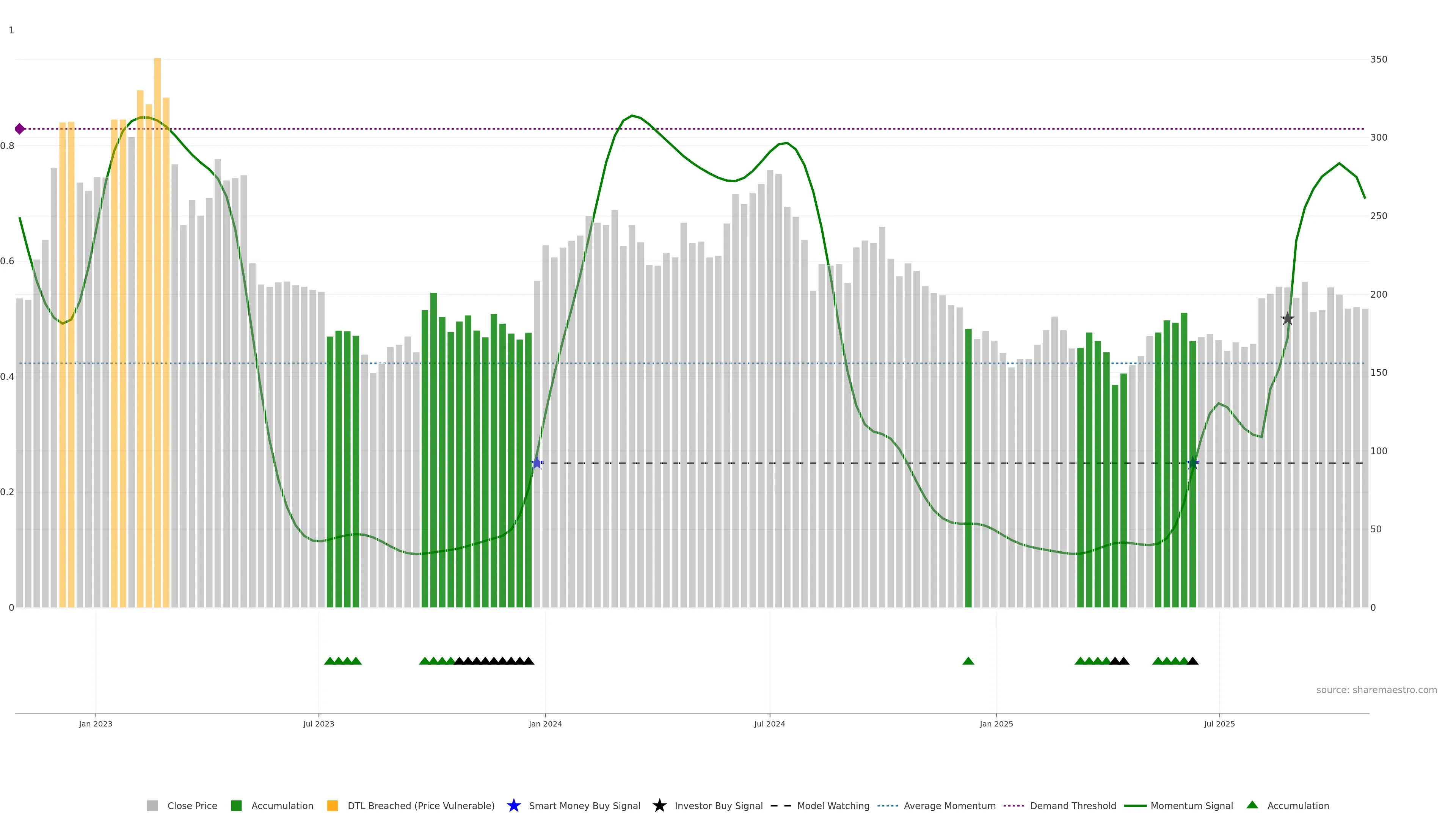Click the blue star marker near Jan 2024
This screenshot has width=1456, height=819.
pyautogui.click(x=537, y=463)
